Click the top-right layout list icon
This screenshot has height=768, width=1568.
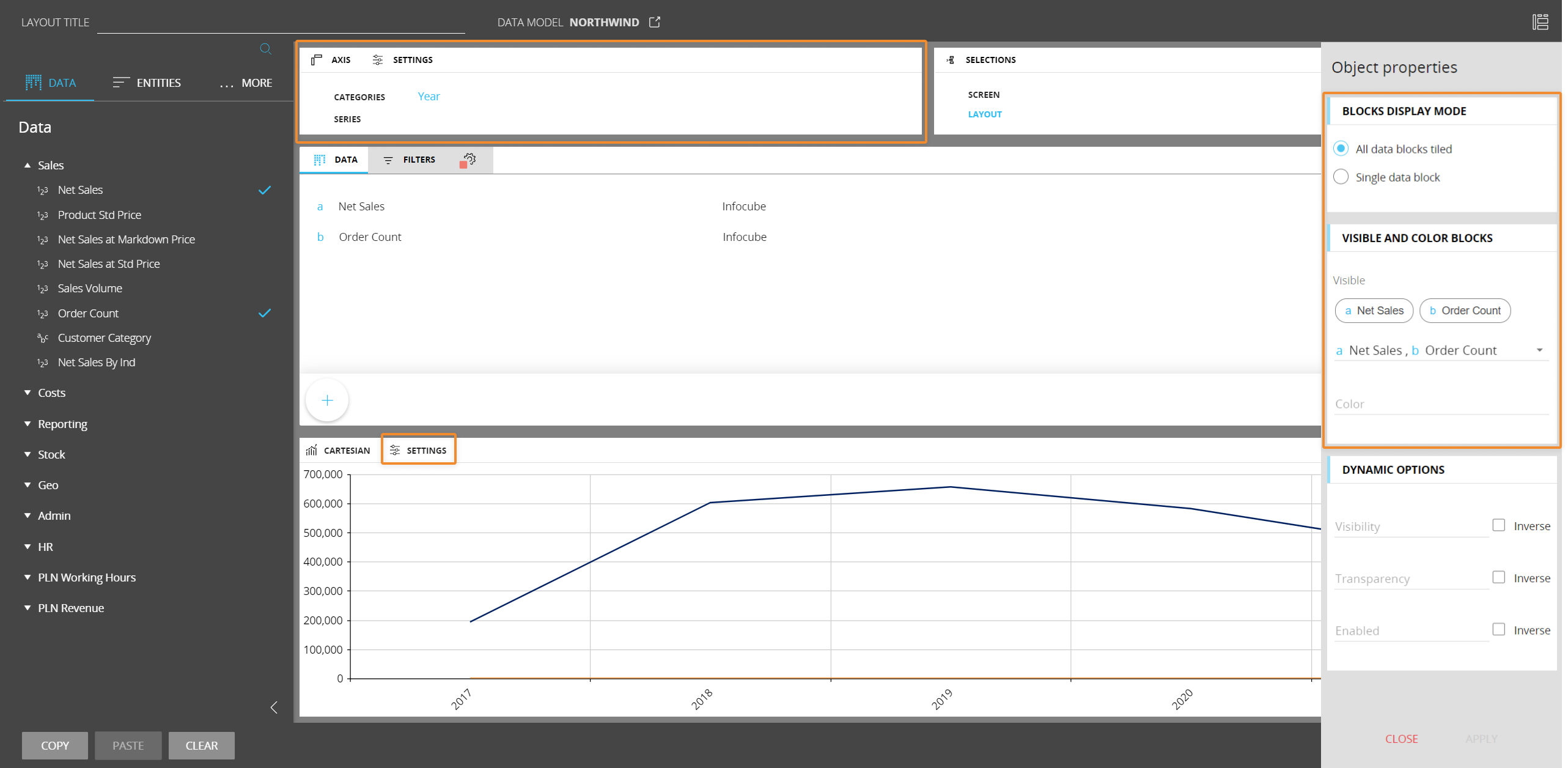(x=1540, y=22)
